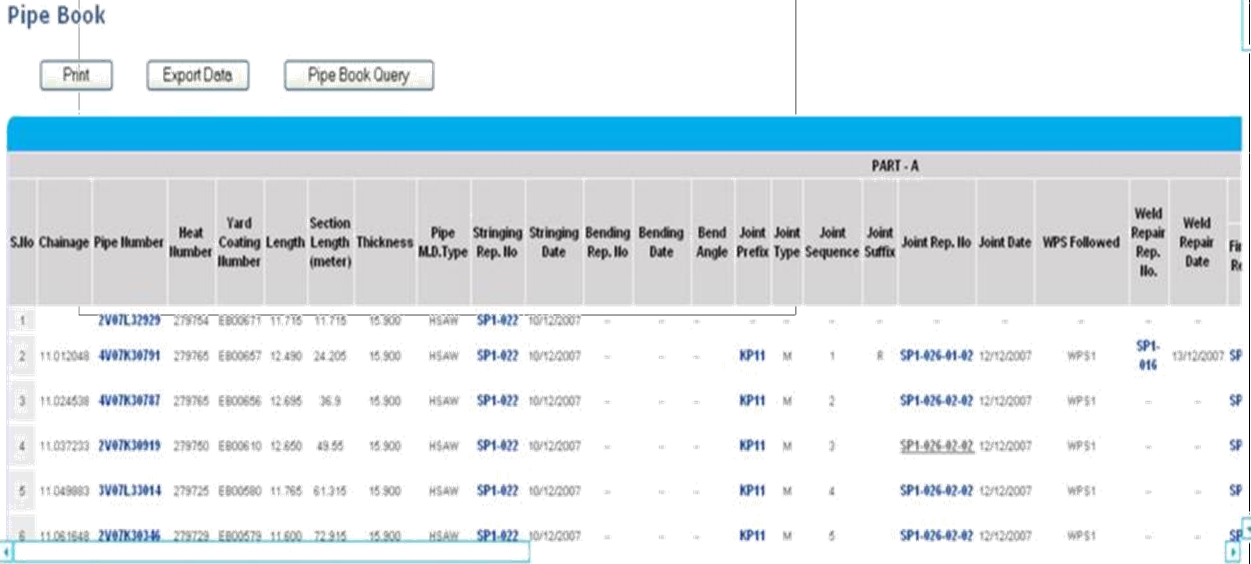Open the Pipe Book Query
Viewport: 1251px width, 564px height.
click(x=358, y=75)
